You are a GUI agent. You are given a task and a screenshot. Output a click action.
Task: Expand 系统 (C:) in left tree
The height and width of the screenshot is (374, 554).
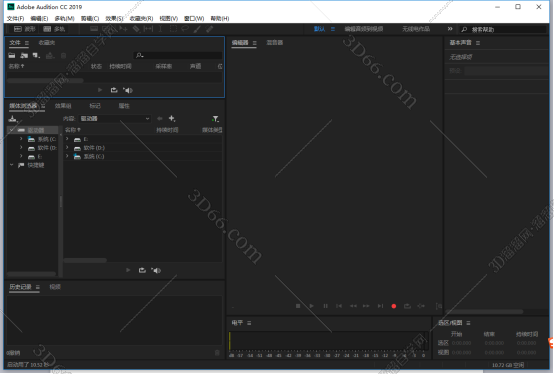click(x=21, y=139)
